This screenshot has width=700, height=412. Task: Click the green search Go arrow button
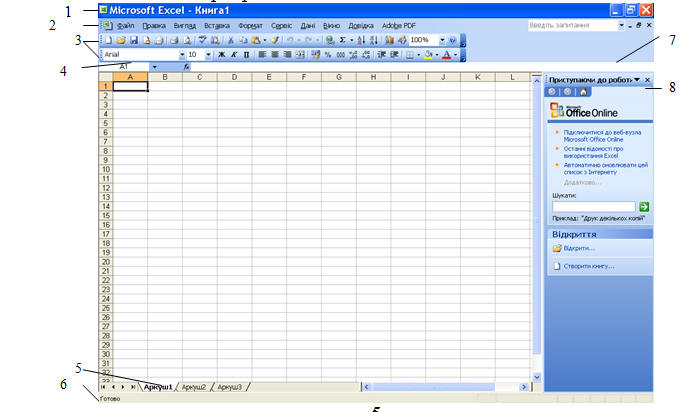(644, 206)
